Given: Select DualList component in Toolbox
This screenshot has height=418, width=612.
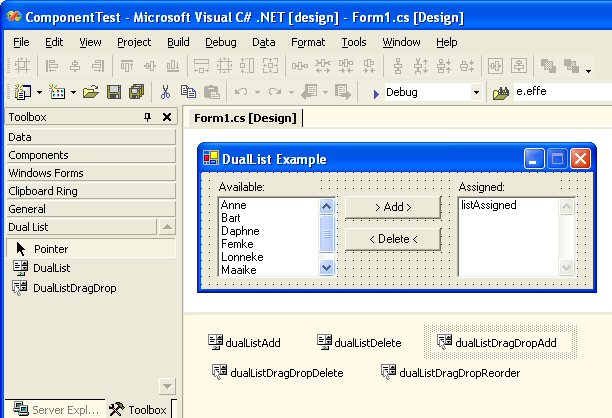Looking at the screenshot, I should pyautogui.click(x=42, y=268).
